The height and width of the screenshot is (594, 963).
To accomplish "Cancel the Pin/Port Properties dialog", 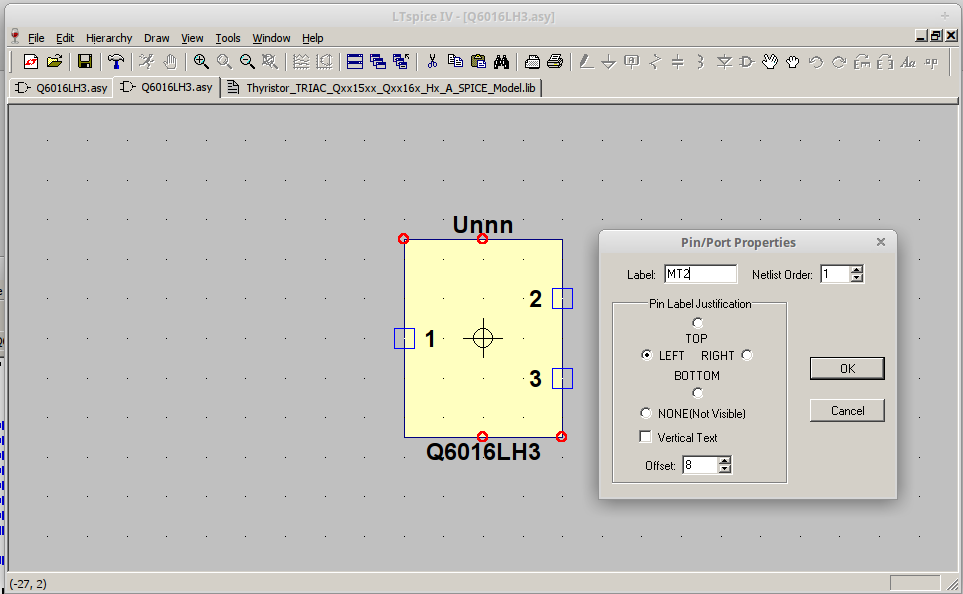I will pyautogui.click(x=847, y=411).
